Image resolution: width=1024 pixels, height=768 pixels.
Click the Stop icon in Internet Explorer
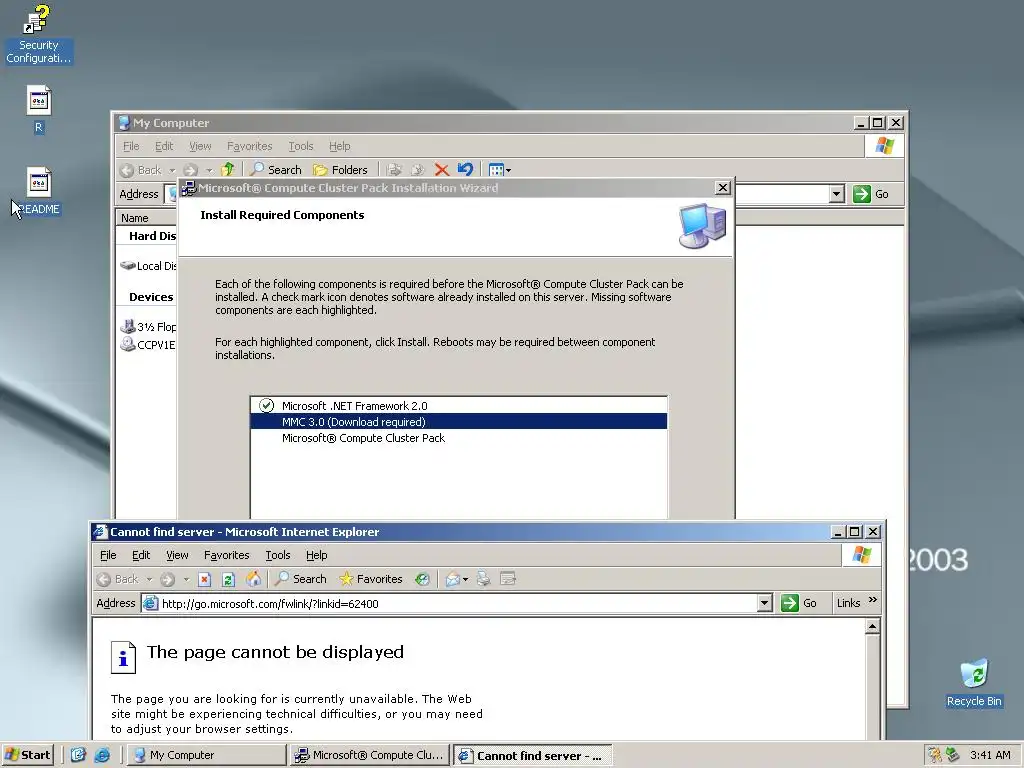[204, 579]
